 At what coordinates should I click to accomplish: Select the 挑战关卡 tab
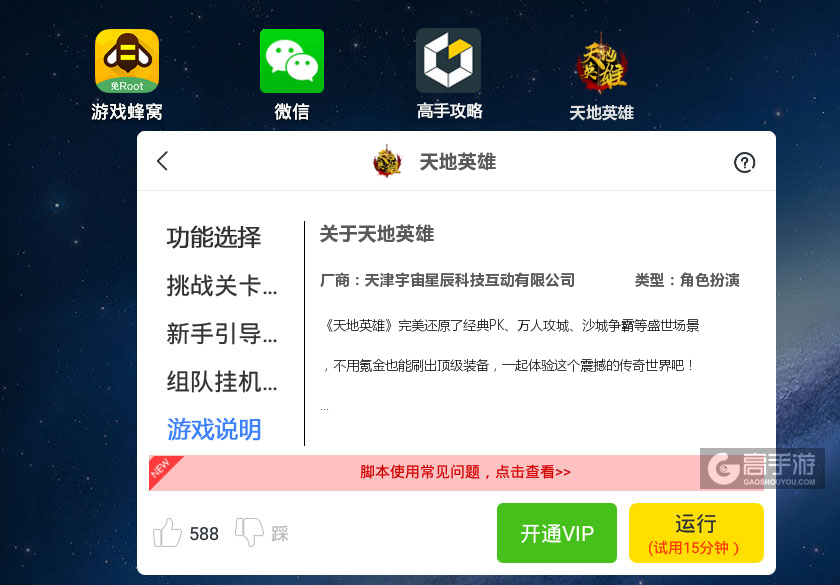pyautogui.click(x=222, y=286)
